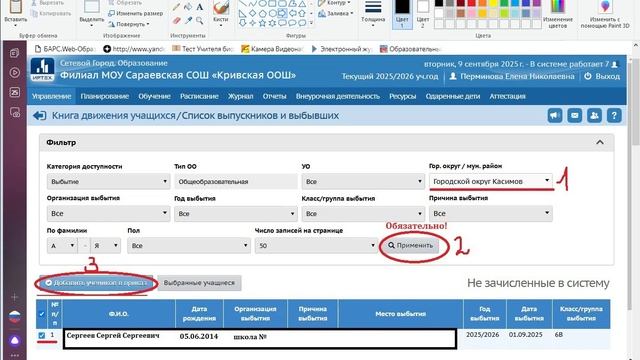Click the Вставить clipboard paste icon
This screenshot has width=640, height=360.
[x=16, y=7]
